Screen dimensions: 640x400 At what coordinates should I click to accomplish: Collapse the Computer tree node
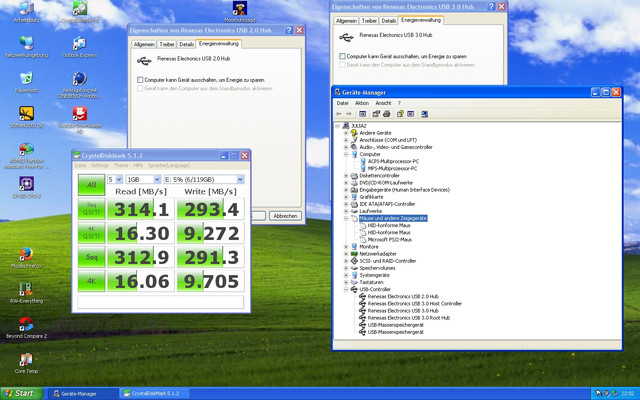[346, 154]
